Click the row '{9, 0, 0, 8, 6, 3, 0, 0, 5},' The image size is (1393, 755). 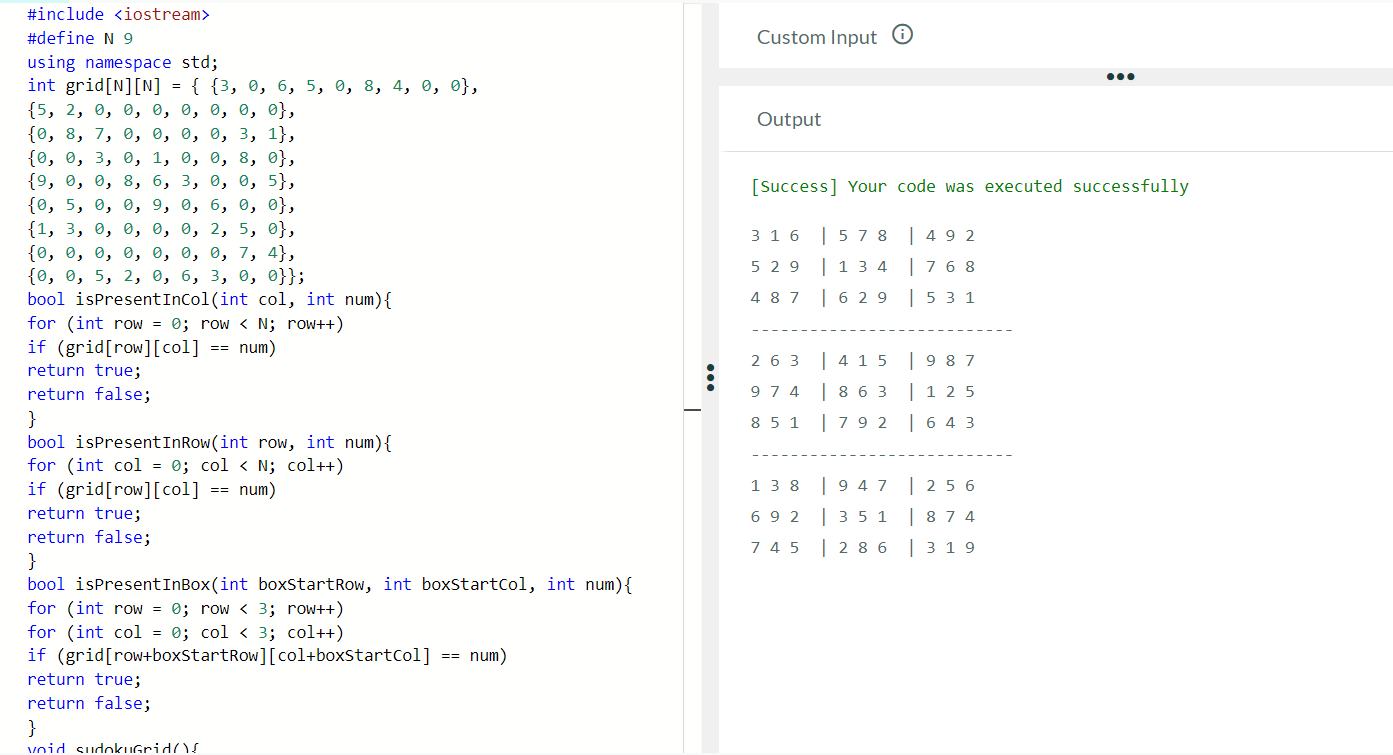tap(161, 181)
